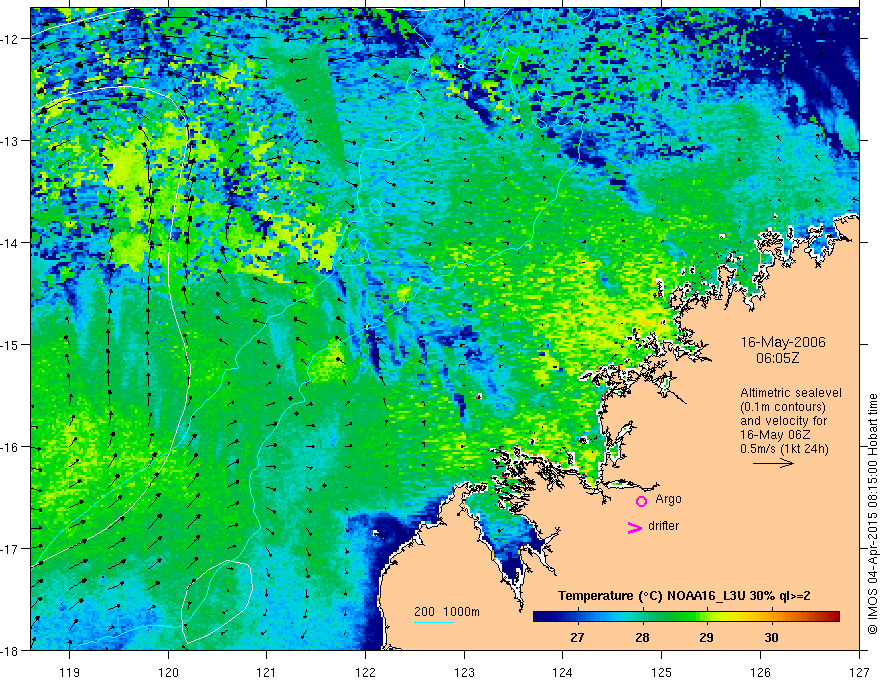The width and height of the screenshot is (880, 680).
Task: Click the latitude axis label '-14'
Action: pos(11,243)
